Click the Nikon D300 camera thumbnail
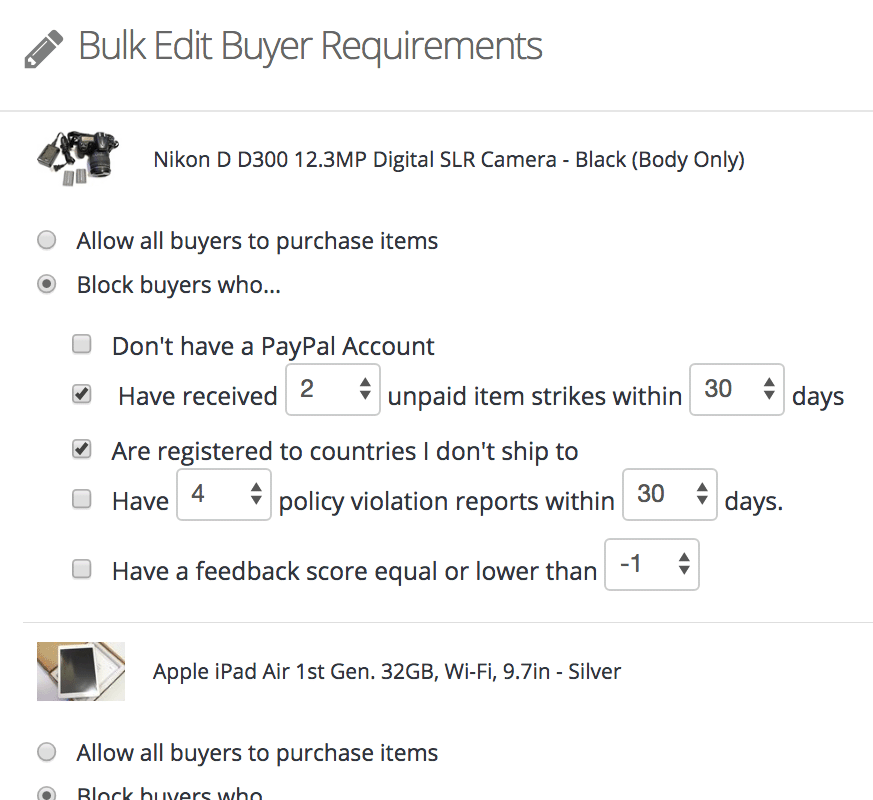This screenshot has height=800, width=873. point(76,159)
